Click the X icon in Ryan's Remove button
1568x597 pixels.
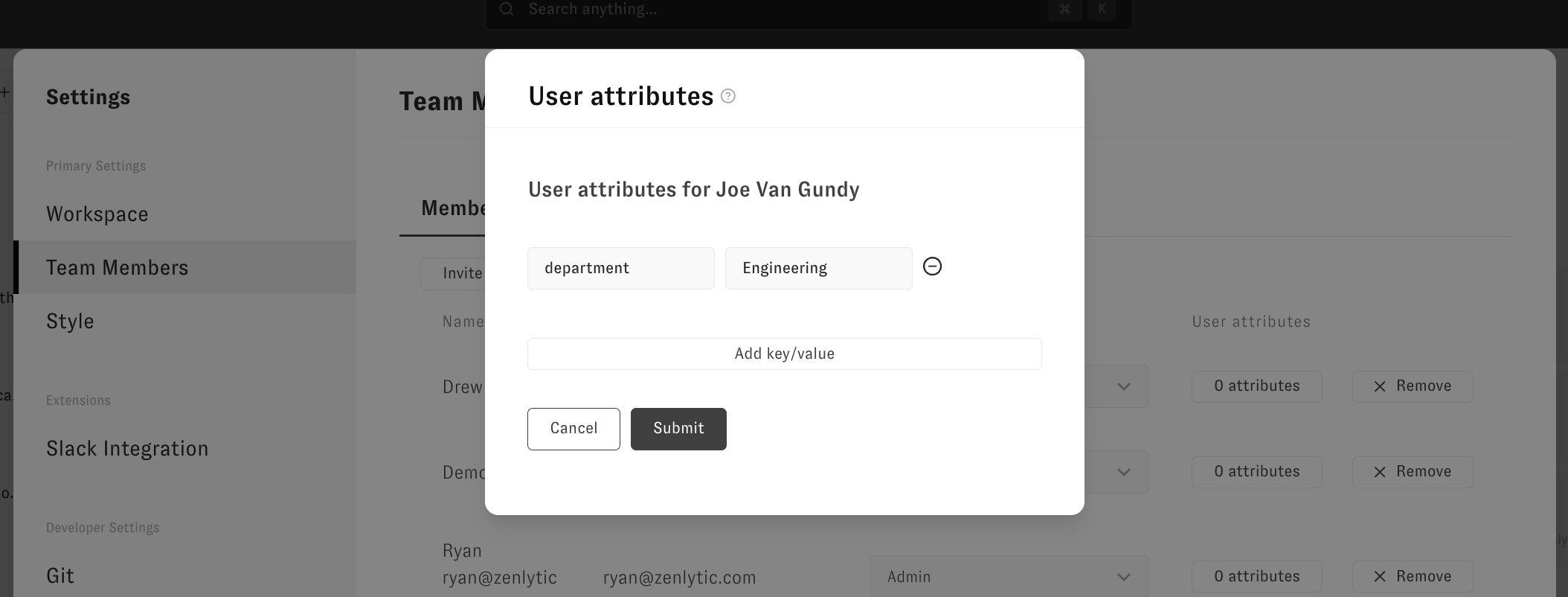click(x=1380, y=577)
